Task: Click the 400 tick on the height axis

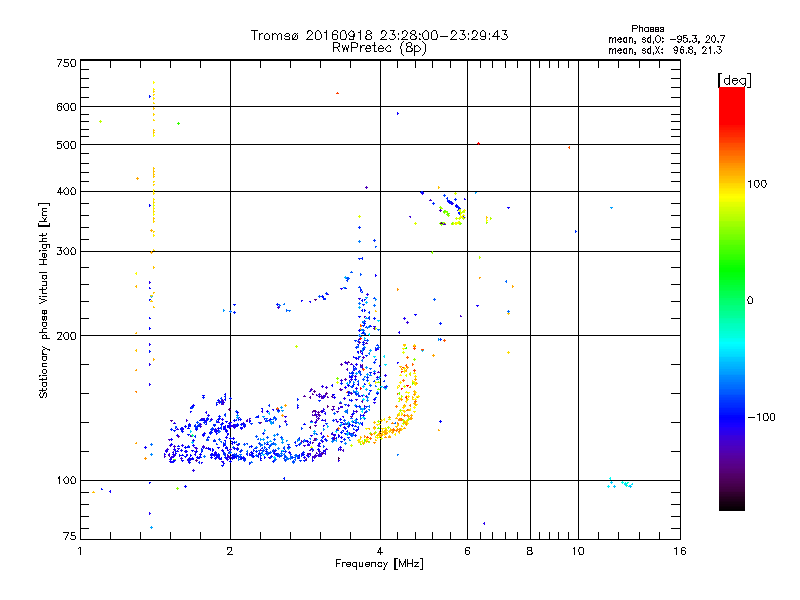Action: click(66, 192)
